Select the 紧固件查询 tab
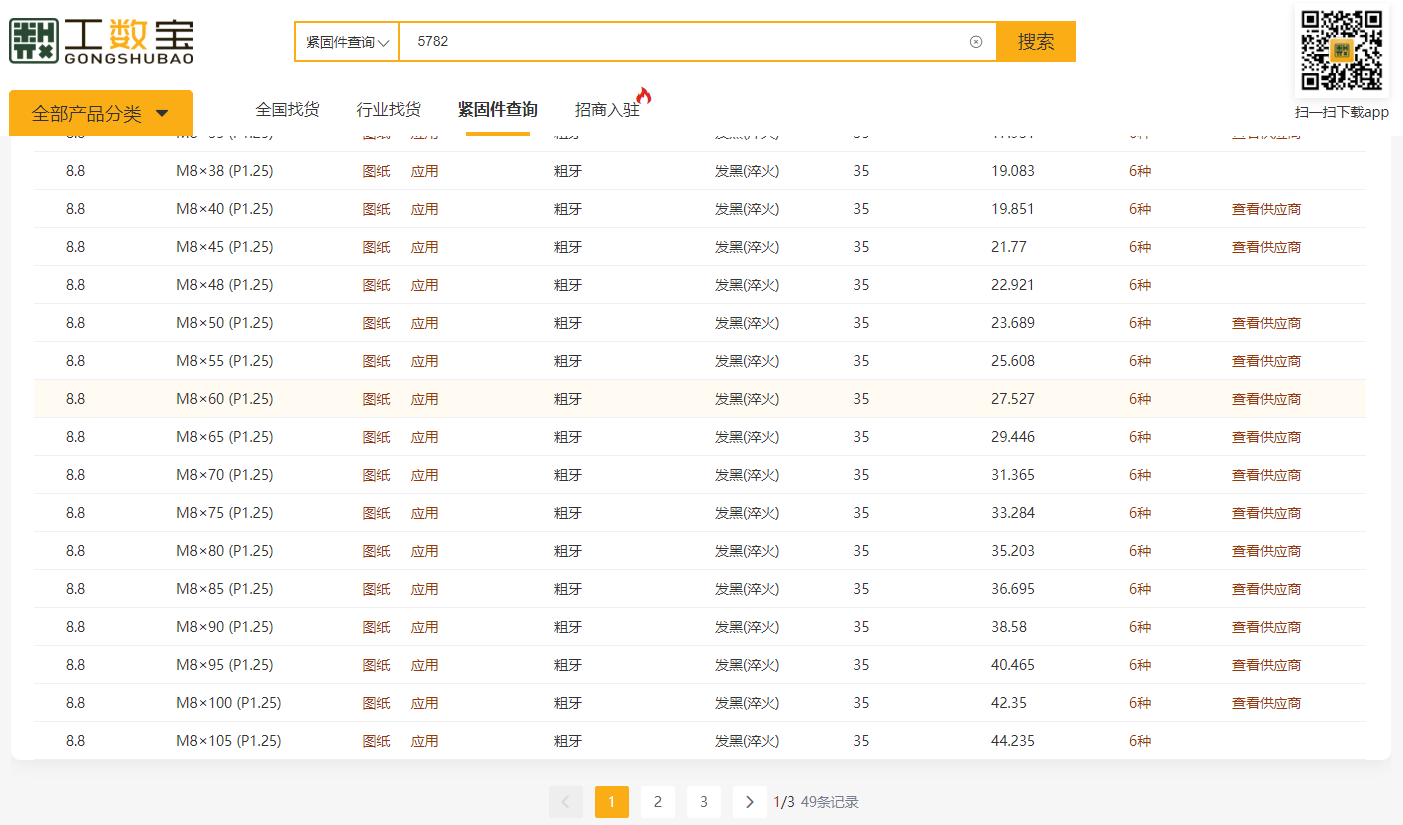 [497, 110]
